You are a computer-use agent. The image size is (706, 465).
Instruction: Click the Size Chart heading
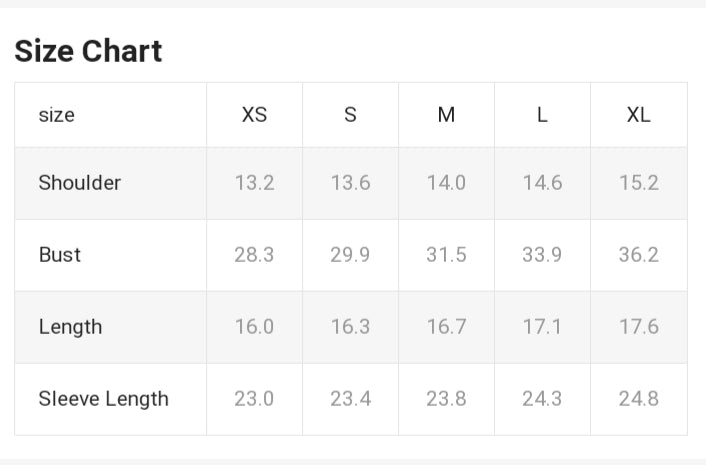click(88, 51)
